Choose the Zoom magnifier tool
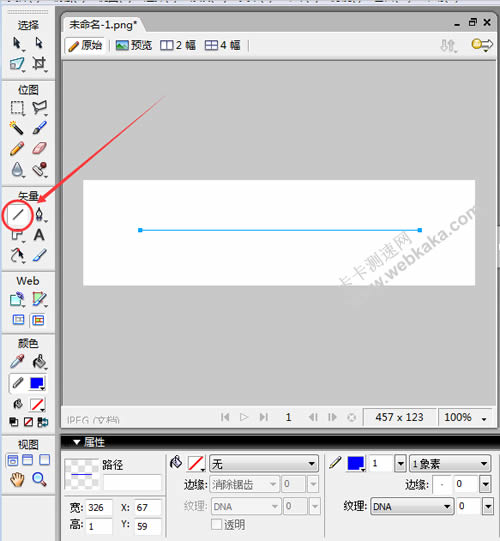Screen dimensions: 500x541 point(39,479)
